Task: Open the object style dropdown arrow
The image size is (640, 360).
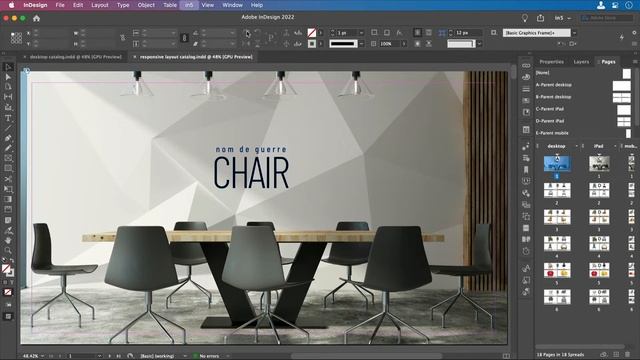Action: tap(574, 33)
